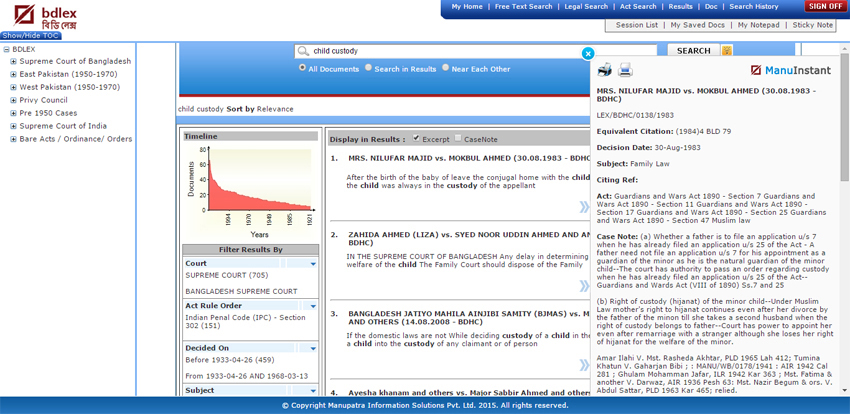The height and width of the screenshot is (414, 850).
Task: Filter by BANGLADESH SUPREME COURT
Action: [241, 292]
